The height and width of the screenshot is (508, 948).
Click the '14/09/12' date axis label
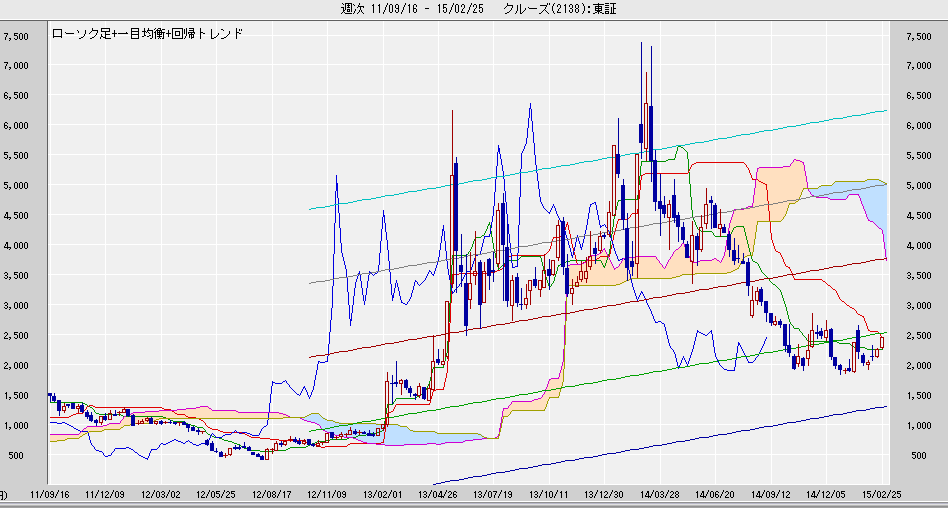(x=771, y=494)
